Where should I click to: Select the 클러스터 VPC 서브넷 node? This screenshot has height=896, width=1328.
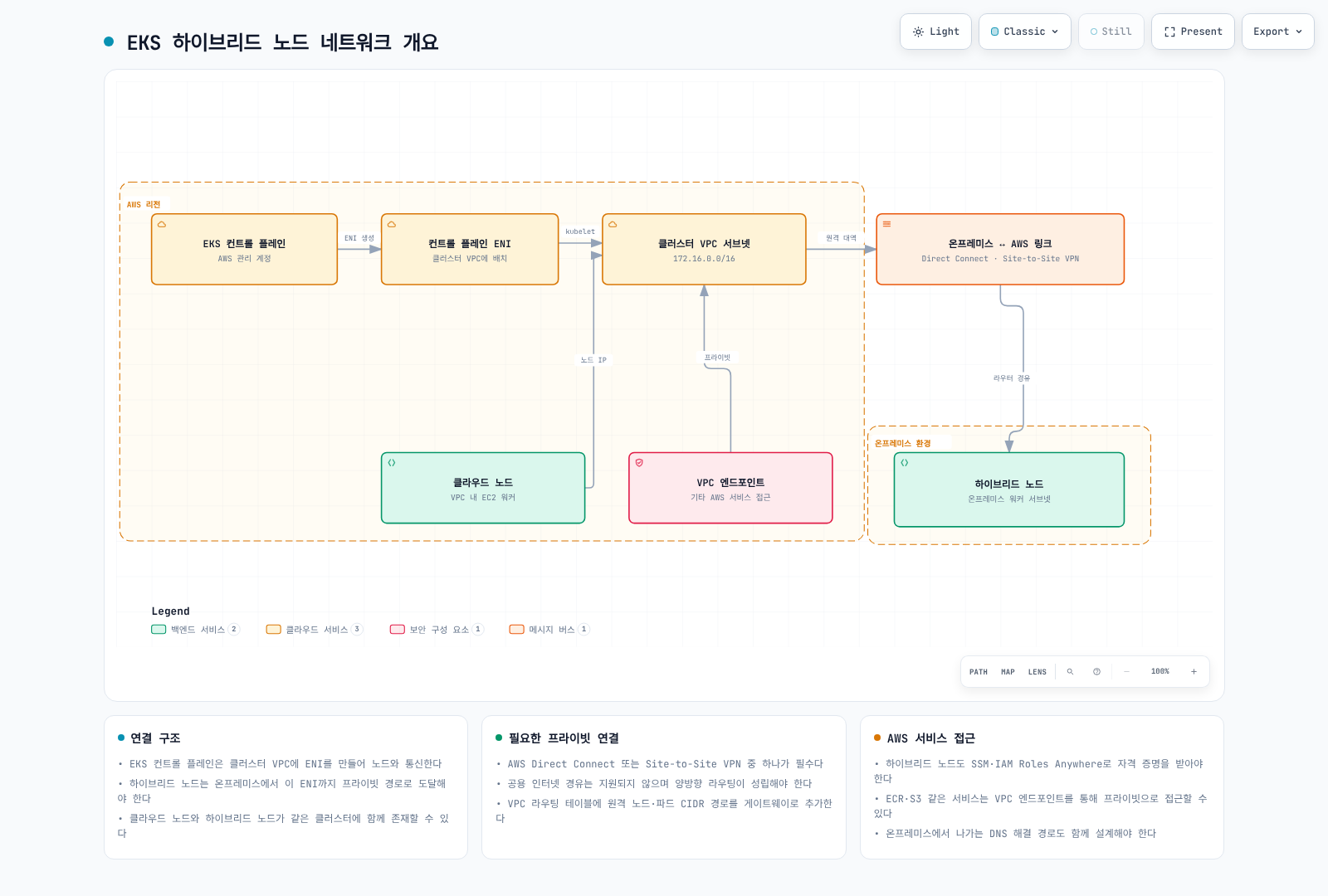click(704, 250)
